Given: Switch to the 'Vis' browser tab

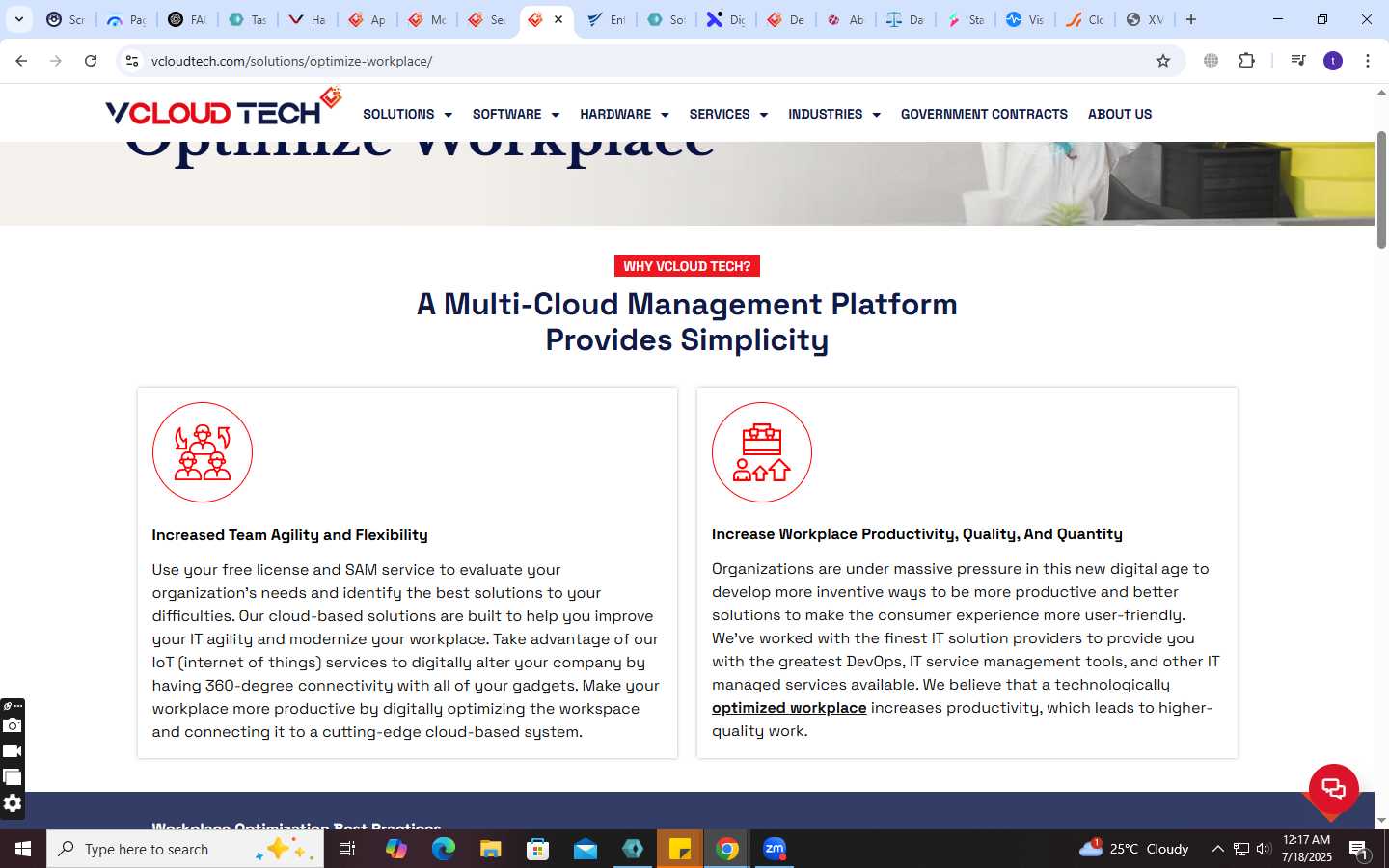Looking at the screenshot, I should [1025, 19].
